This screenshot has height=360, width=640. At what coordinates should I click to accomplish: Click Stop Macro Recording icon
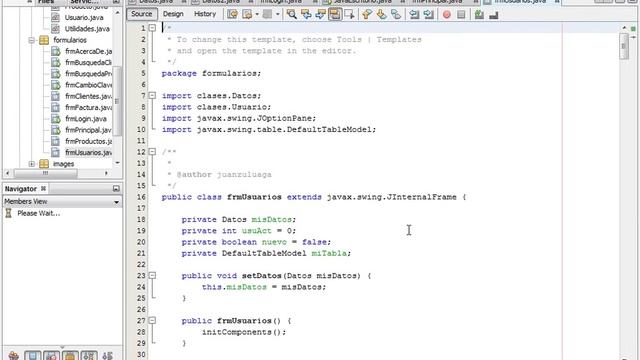(461, 15)
